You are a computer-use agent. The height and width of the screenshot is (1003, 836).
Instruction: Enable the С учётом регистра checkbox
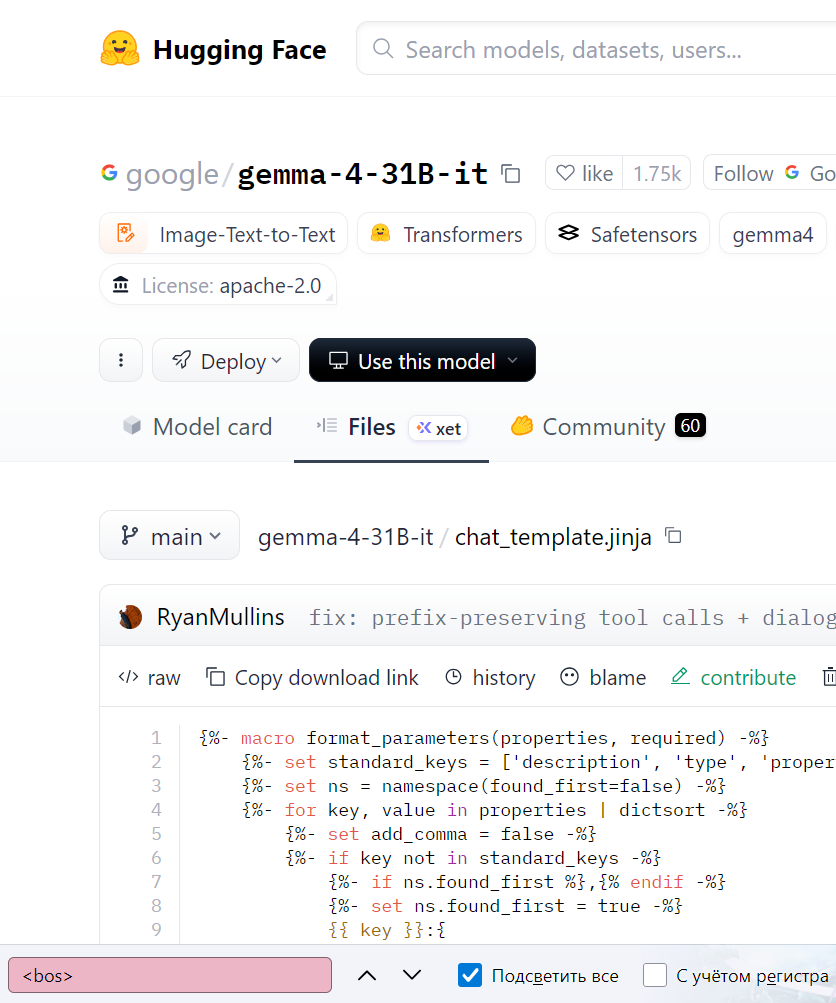pos(655,975)
